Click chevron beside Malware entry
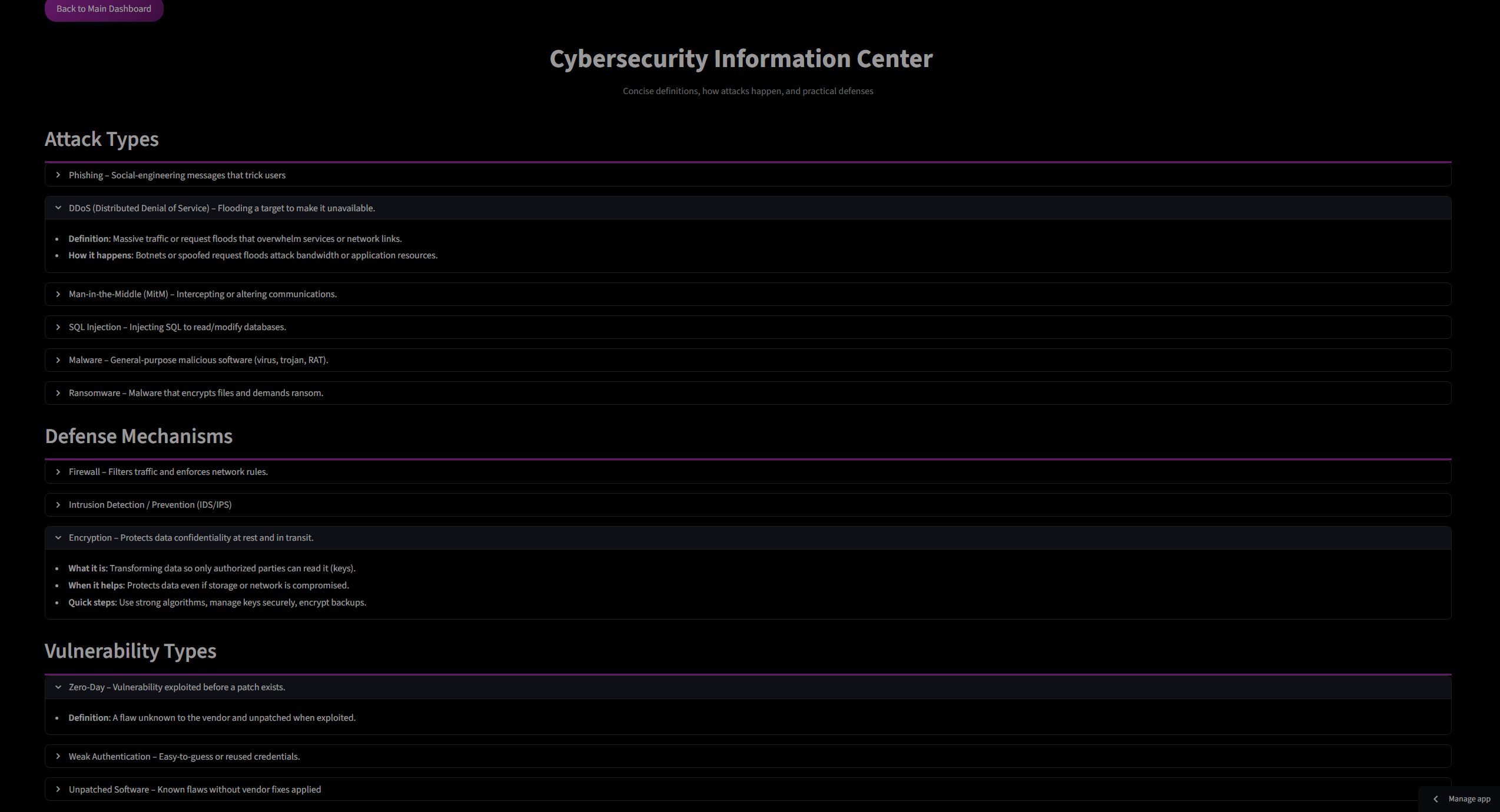Screen dimensions: 1500x812 58,360
